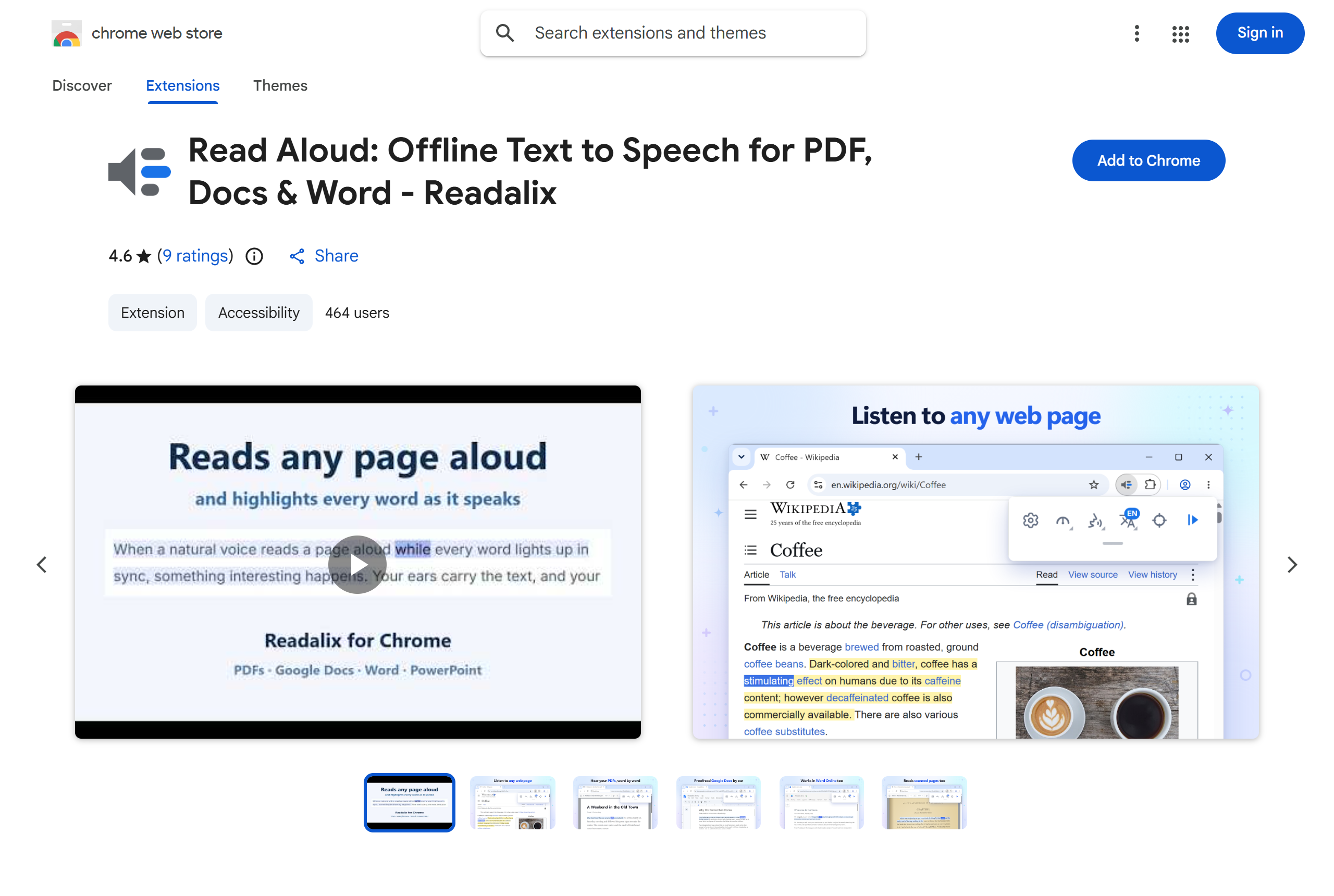
Task: Click the bookmark star in screenshot address bar
Action: [x=1093, y=484]
